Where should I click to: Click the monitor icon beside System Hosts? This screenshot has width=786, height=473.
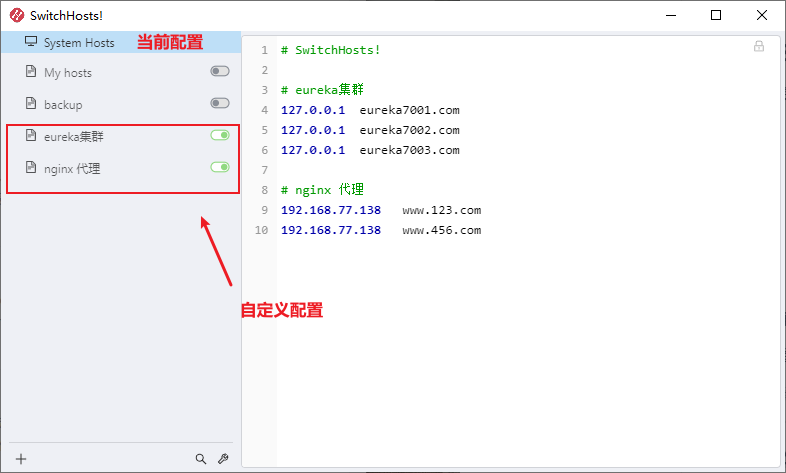point(31,42)
